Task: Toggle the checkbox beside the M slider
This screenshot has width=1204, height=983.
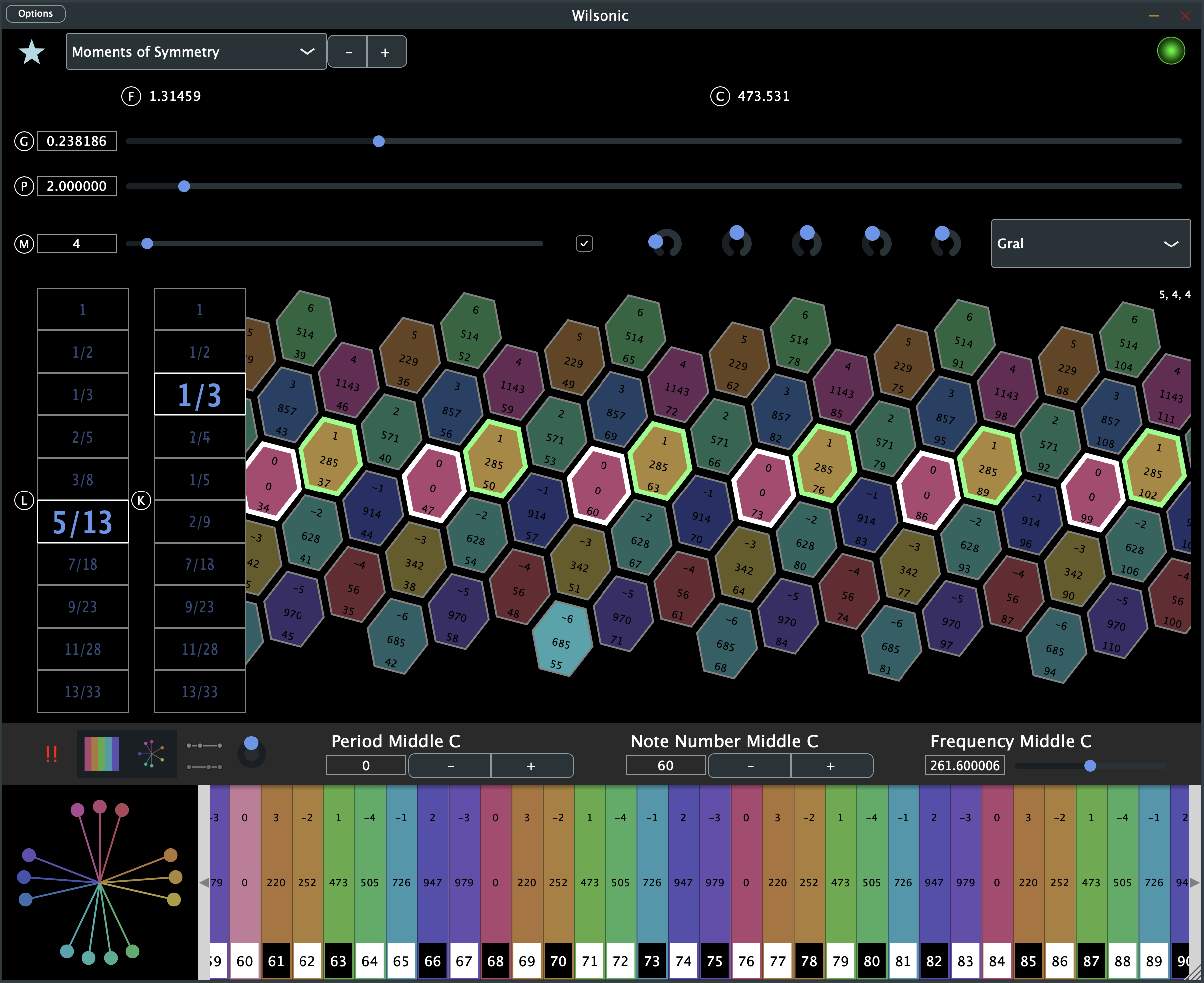Action: coord(584,244)
